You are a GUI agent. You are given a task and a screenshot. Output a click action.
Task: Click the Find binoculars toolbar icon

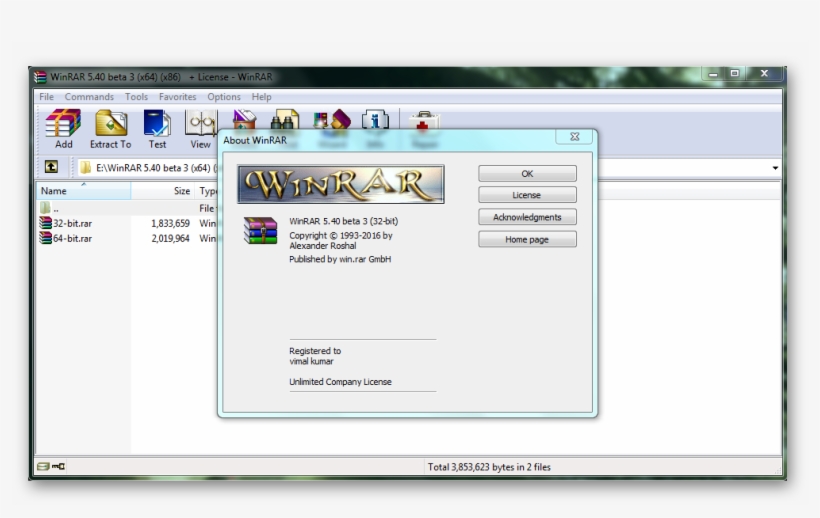pyautogui.click(x=284, y=119)
